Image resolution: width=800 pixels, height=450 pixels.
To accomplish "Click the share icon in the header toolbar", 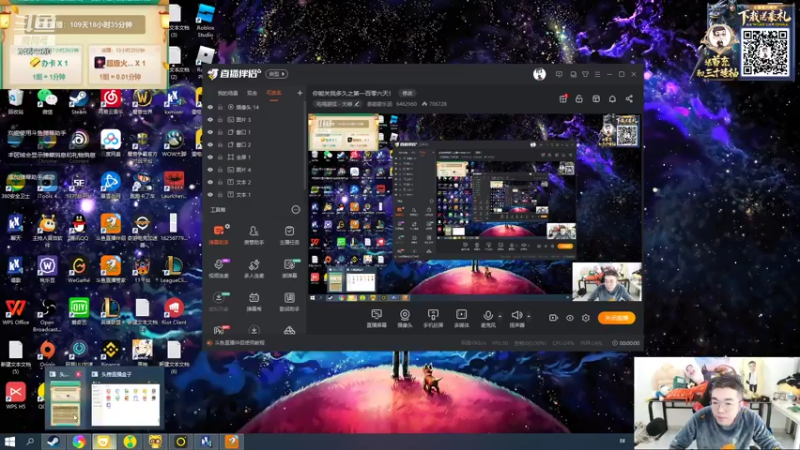I will pos(629,99).
